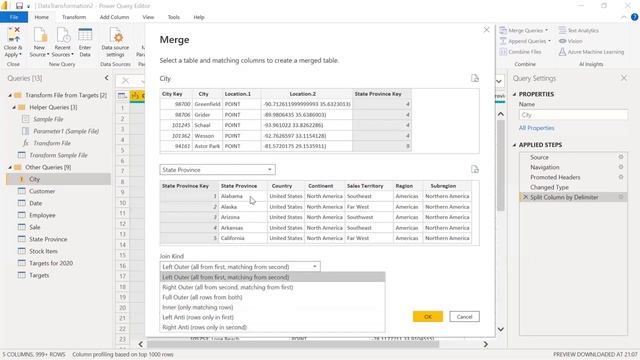Click the gear icon for Source step
The width and height of the screenshot is (640, 360).
click(x=621, y=157)
